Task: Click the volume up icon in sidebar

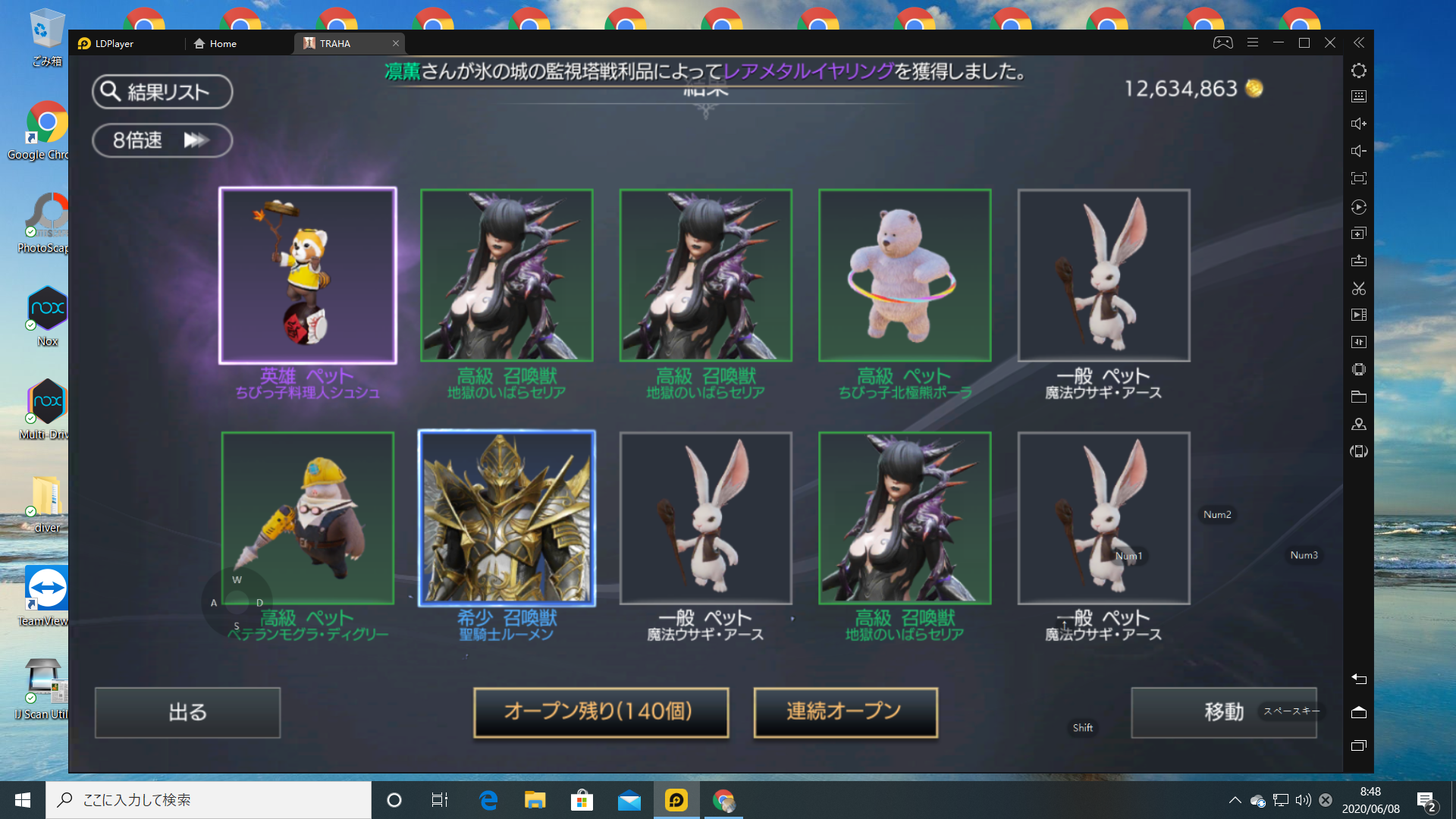Action: click(1358, 124)
